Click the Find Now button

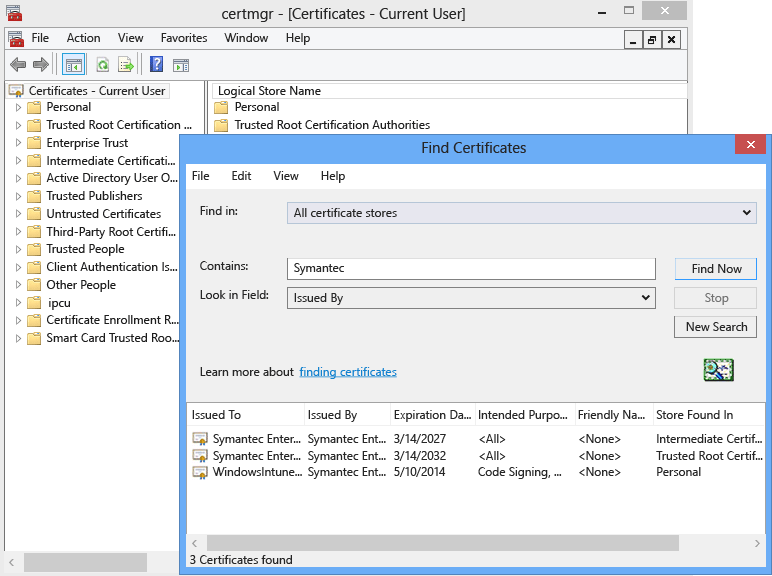715,269
